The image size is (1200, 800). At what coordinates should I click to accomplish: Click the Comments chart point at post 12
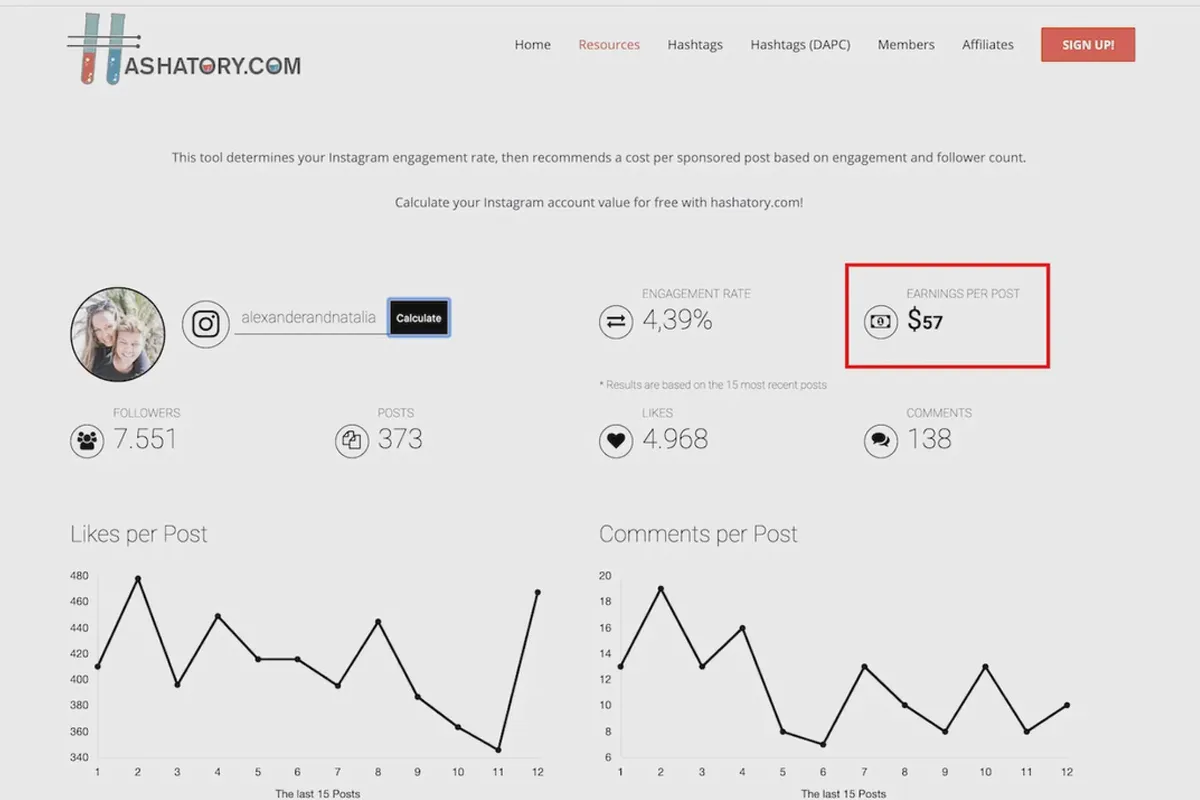1067,705
